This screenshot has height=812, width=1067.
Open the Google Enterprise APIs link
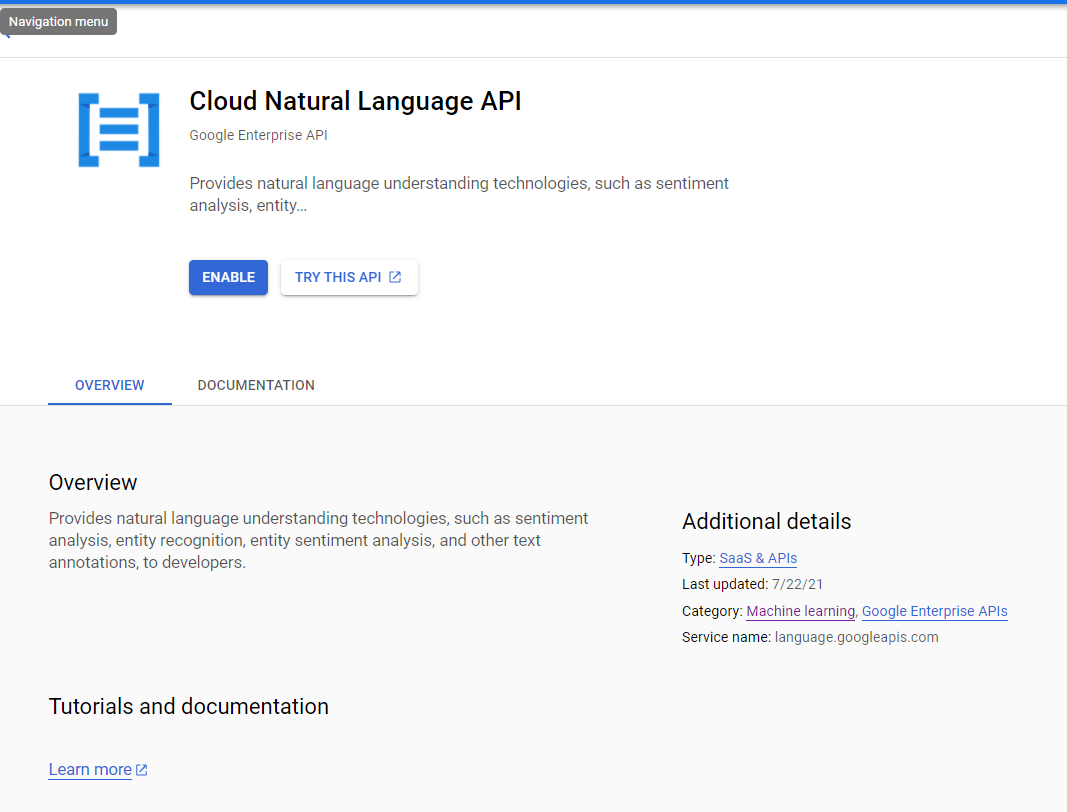pos(934,611)
